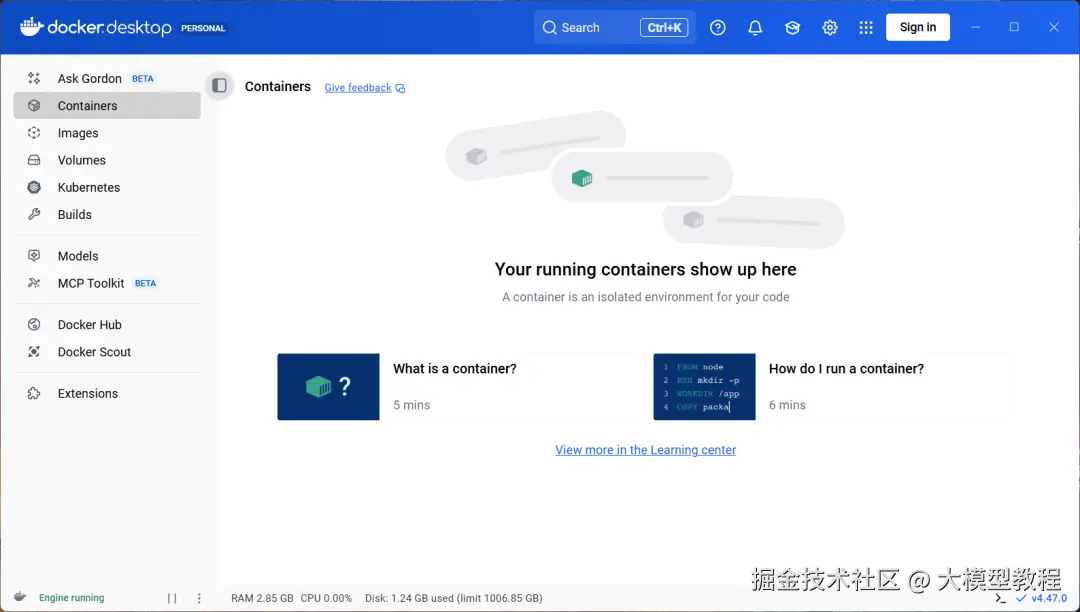Open the Docker Hub icon
The height and width of the screenshot is (612, 1080).
click(x=34, y=324)
